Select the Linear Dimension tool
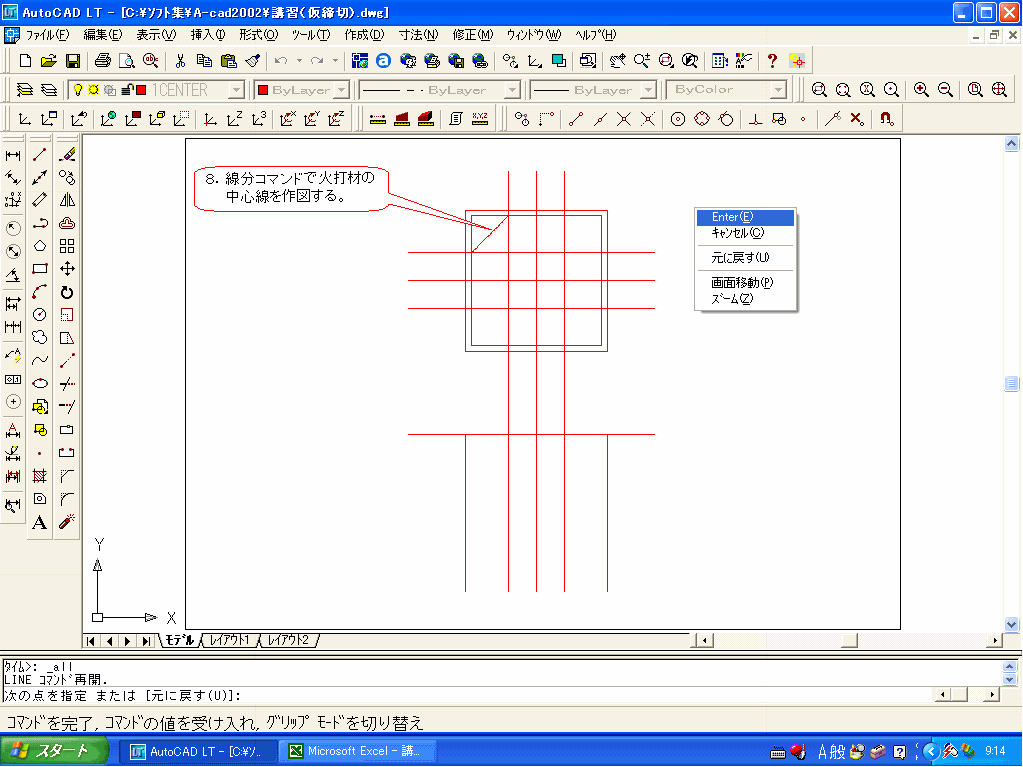 click(x=13, y=155)
